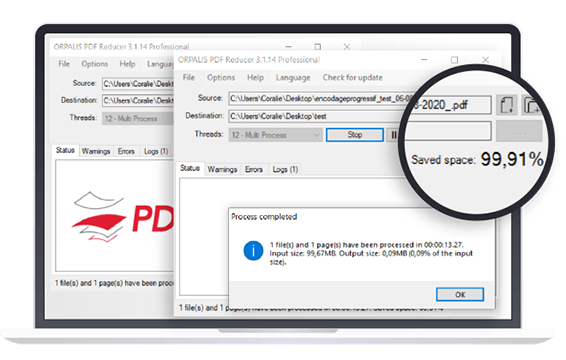566x360 pixels.
Task: Close the back PDF Reducer window
Action: point(347,47)
